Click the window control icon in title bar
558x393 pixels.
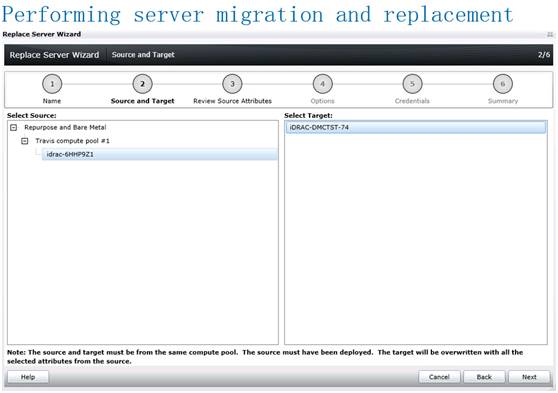[550, 35]
